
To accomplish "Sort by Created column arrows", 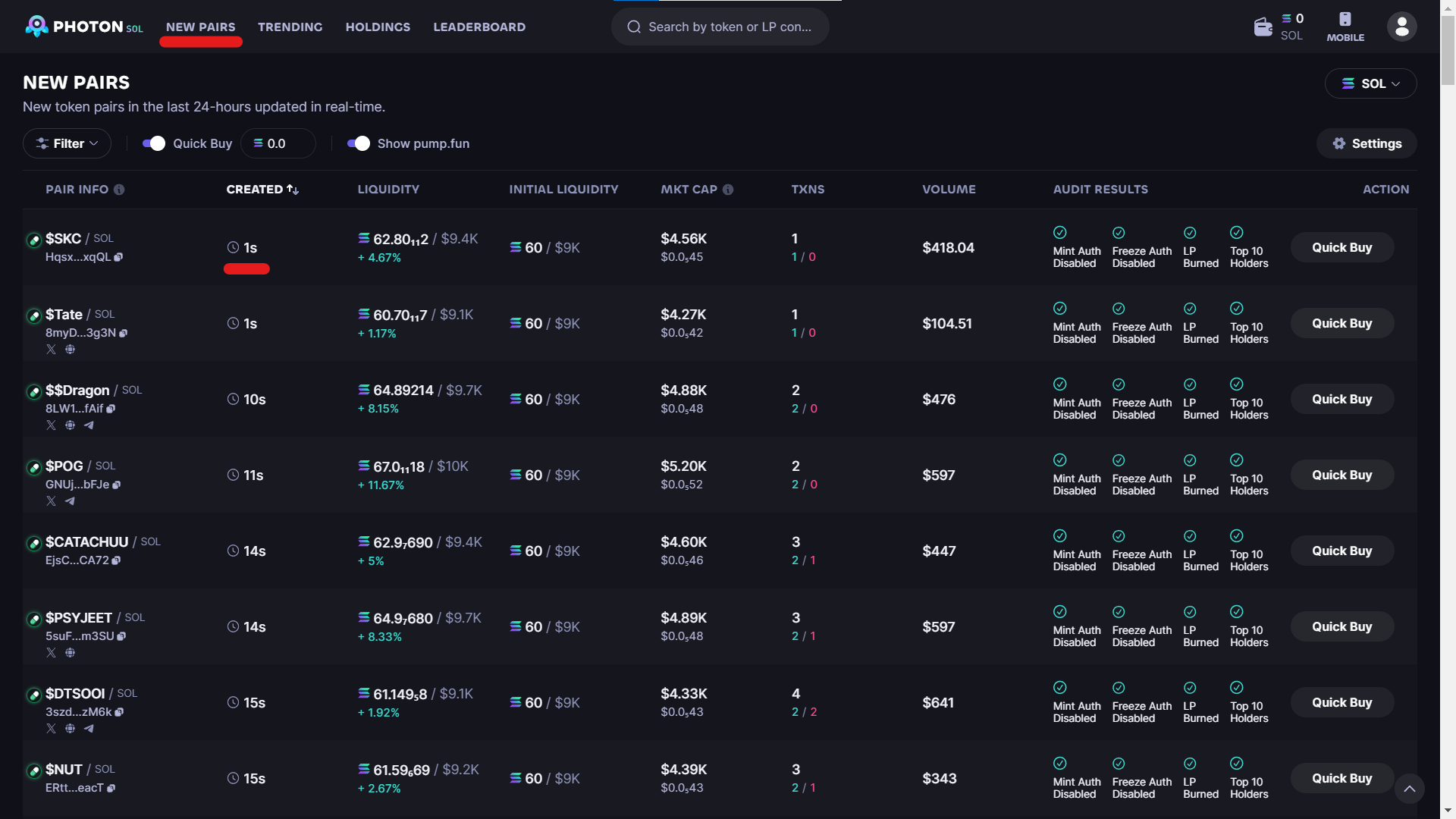I will point(293,190).
